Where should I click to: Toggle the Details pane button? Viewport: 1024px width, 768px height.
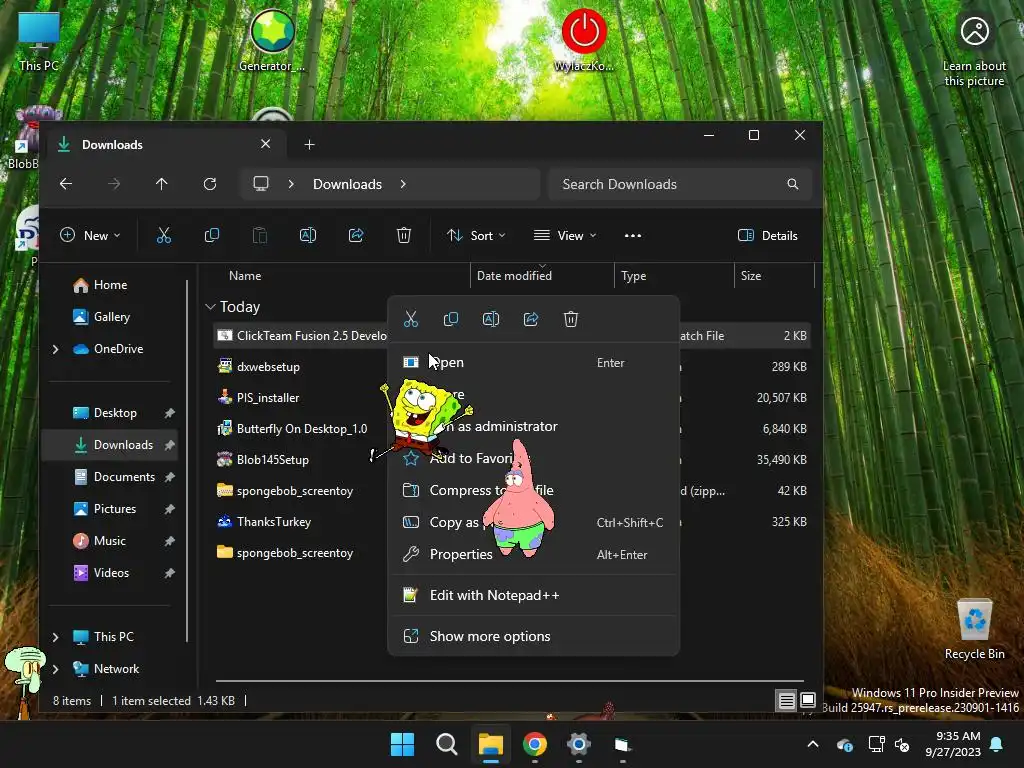tap(768, 236)
